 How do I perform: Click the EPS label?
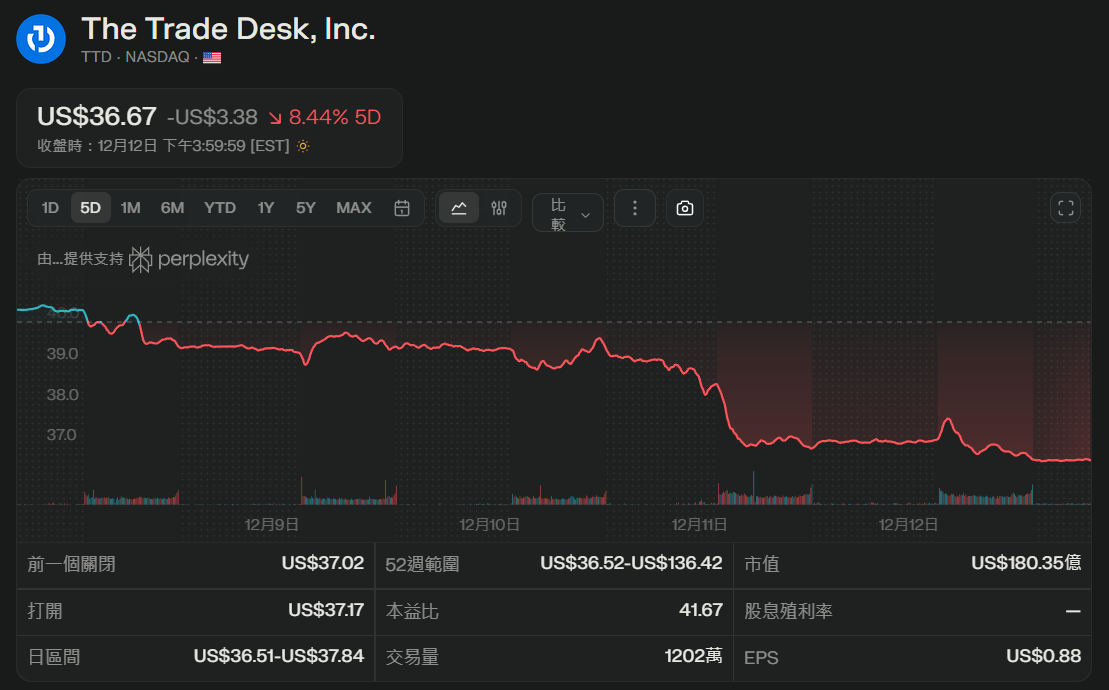761,657
